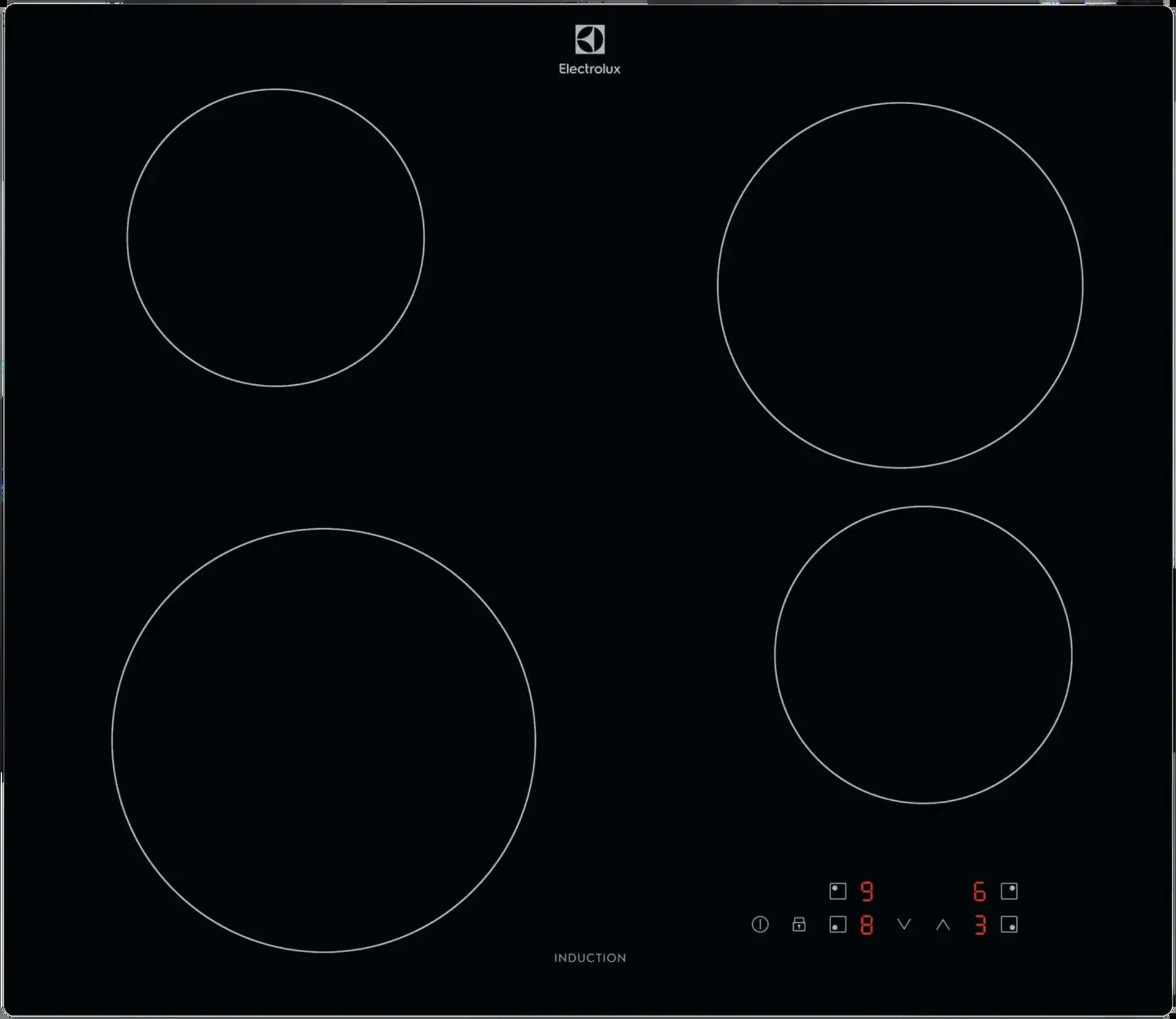Viewport: 1176px width, 1019px height.
Task: Tap the down arrow to decrease heat
Action: 904,923
